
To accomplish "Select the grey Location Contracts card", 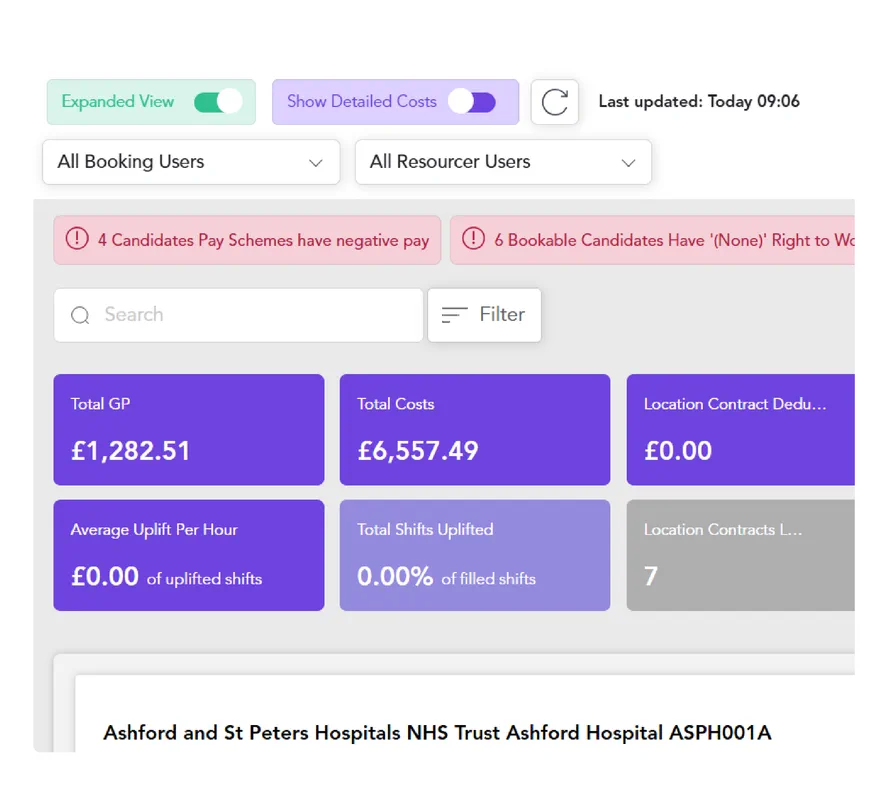I will [741, 555].
